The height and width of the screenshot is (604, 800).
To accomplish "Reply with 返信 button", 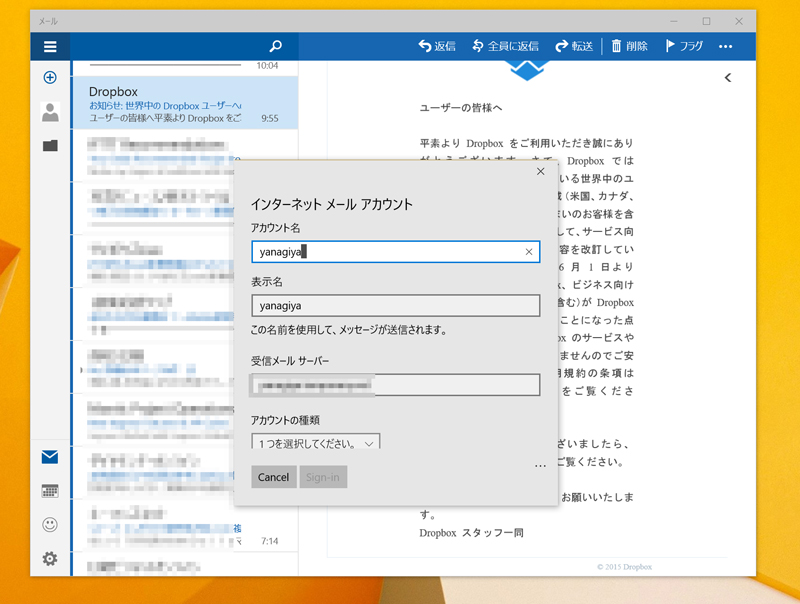I will [x=437, y=46].
